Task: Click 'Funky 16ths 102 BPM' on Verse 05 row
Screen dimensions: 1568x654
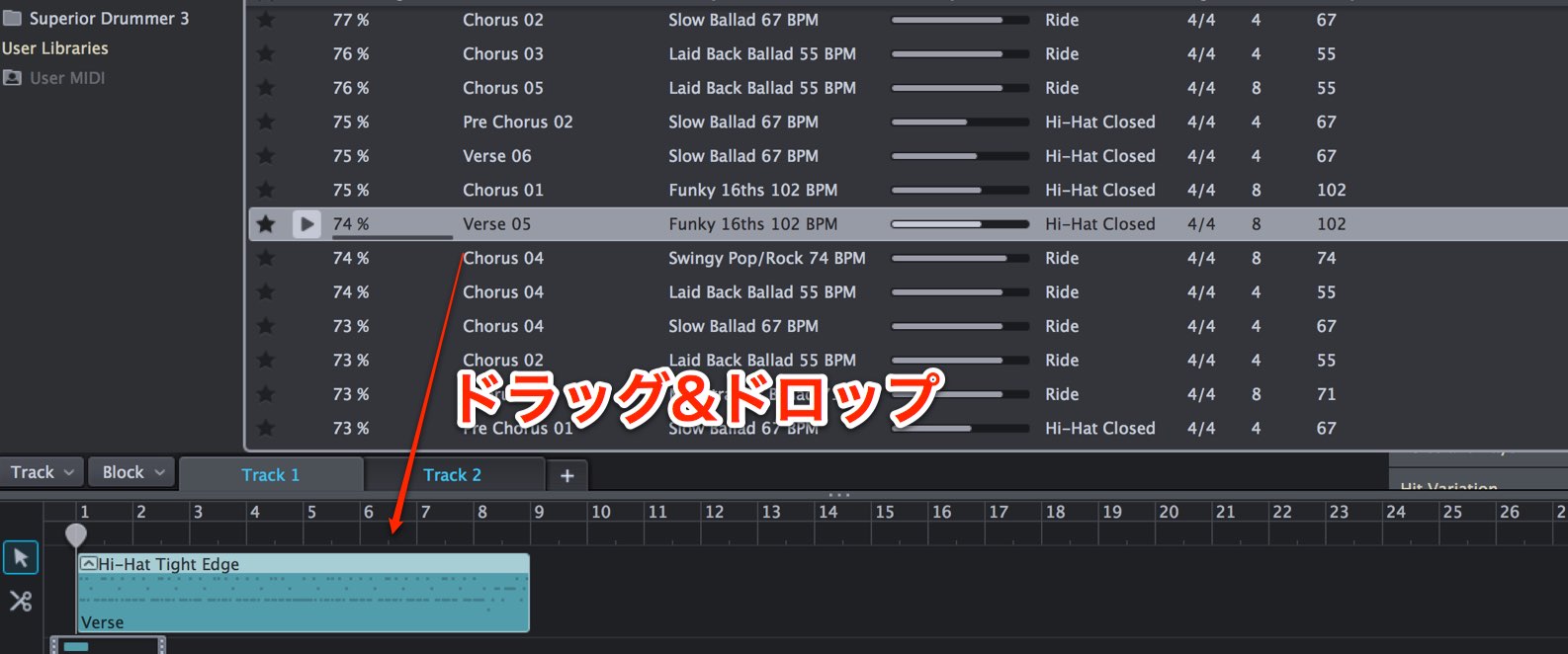Action: pos(753,224)
